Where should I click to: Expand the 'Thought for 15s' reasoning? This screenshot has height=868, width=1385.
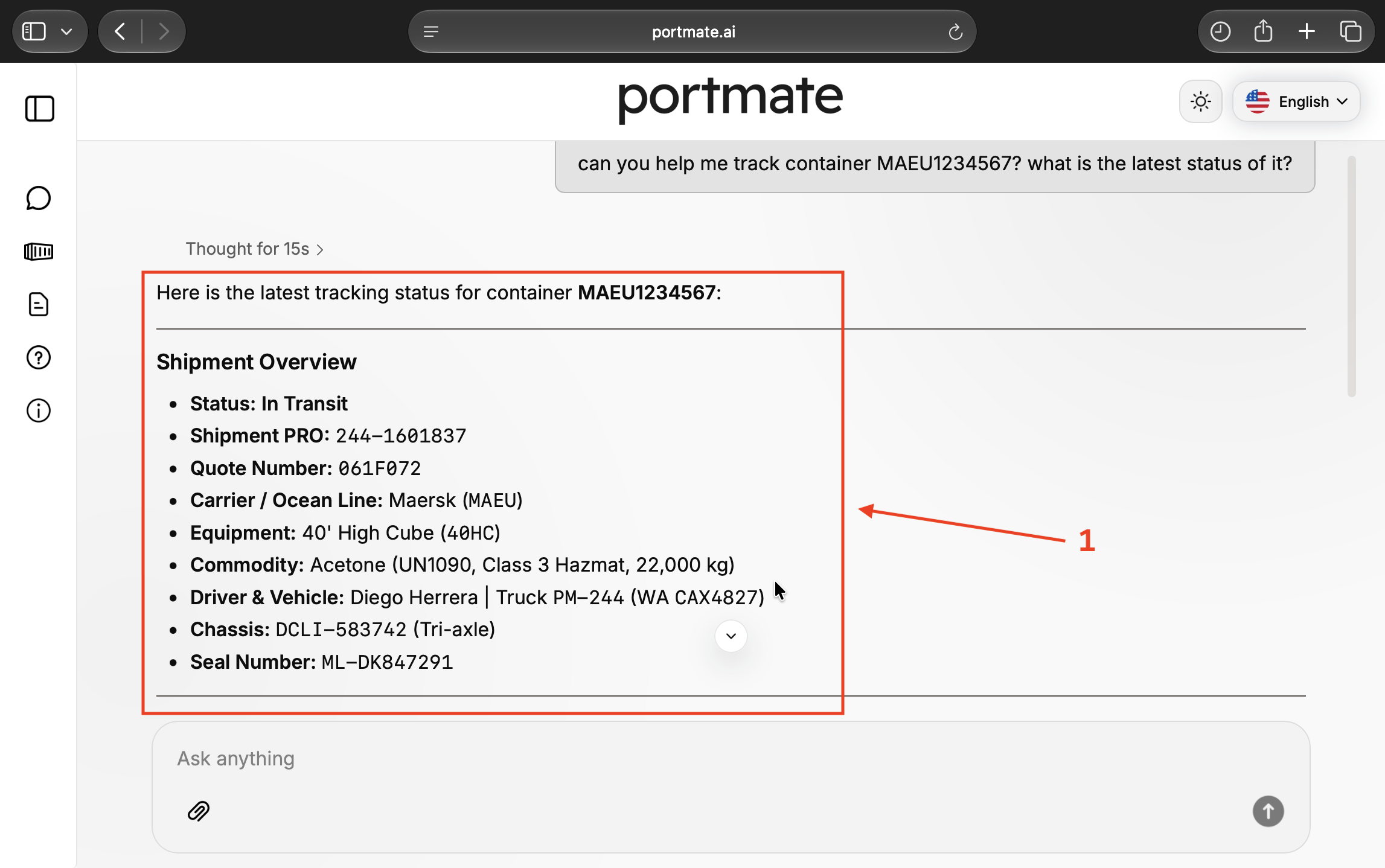(254, 249)
